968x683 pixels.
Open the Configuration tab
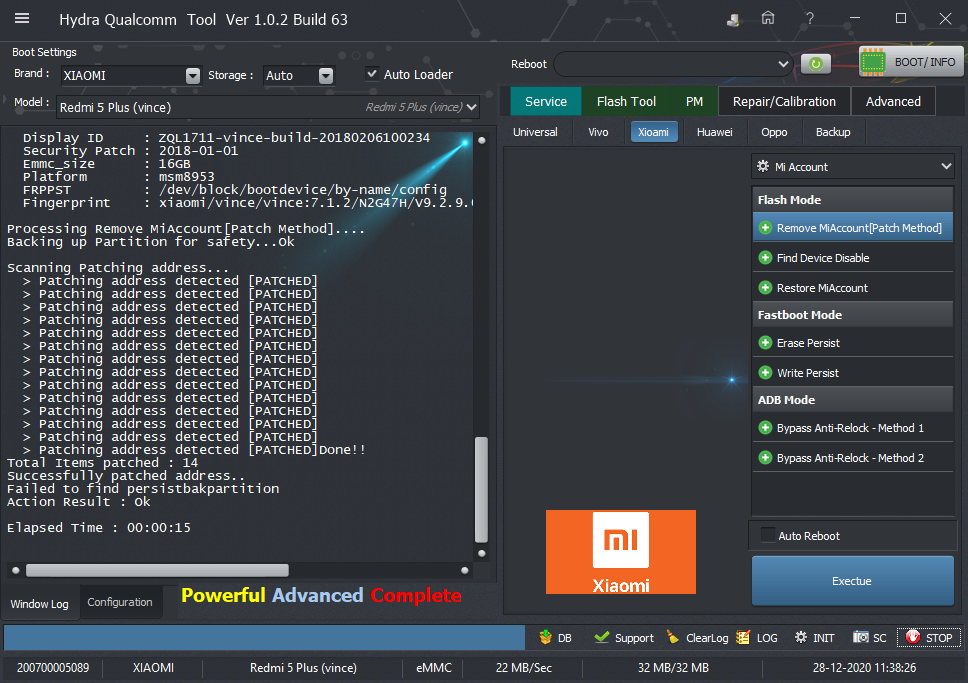(120, 602)
